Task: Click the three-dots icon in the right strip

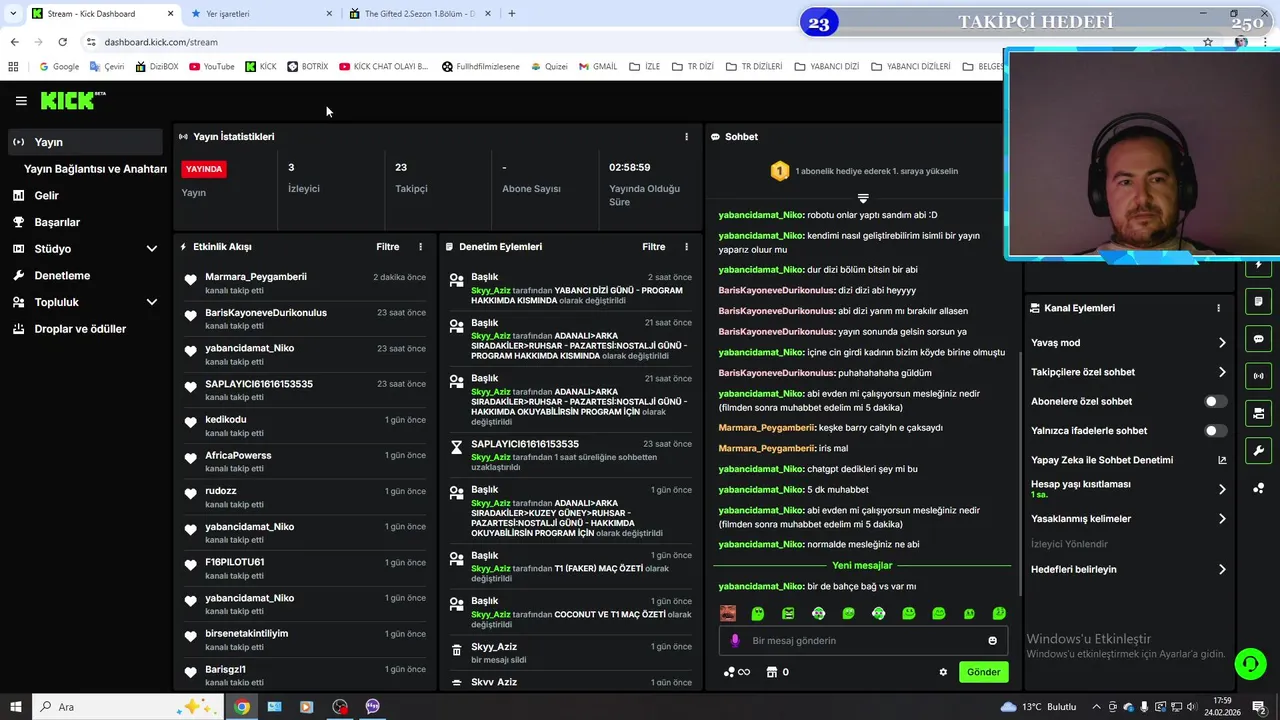Action: (1258, 488)
